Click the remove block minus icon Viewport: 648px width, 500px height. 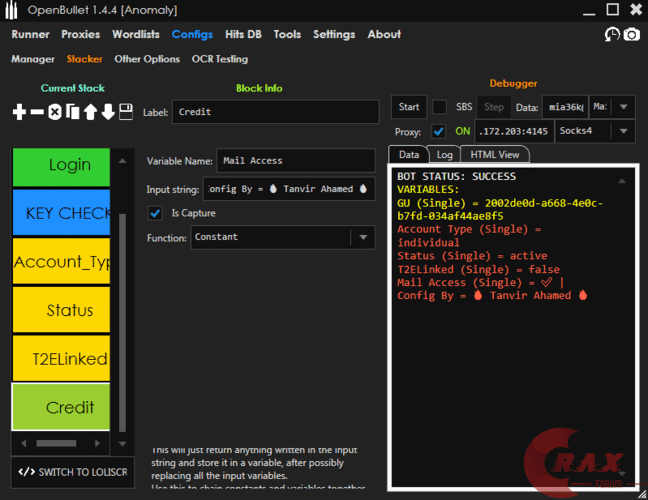[x=37, y=112]
